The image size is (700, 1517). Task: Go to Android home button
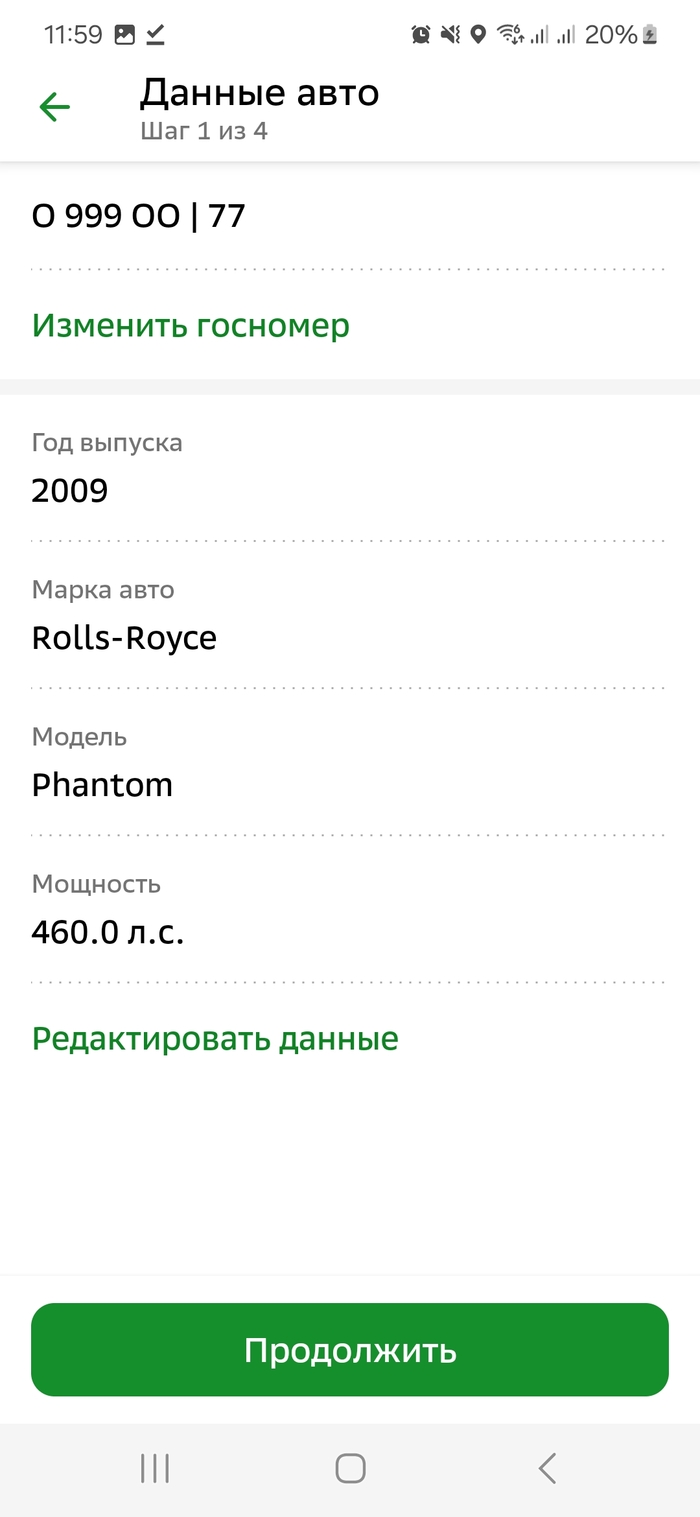pyautogui.click(x=350, y=1468)
